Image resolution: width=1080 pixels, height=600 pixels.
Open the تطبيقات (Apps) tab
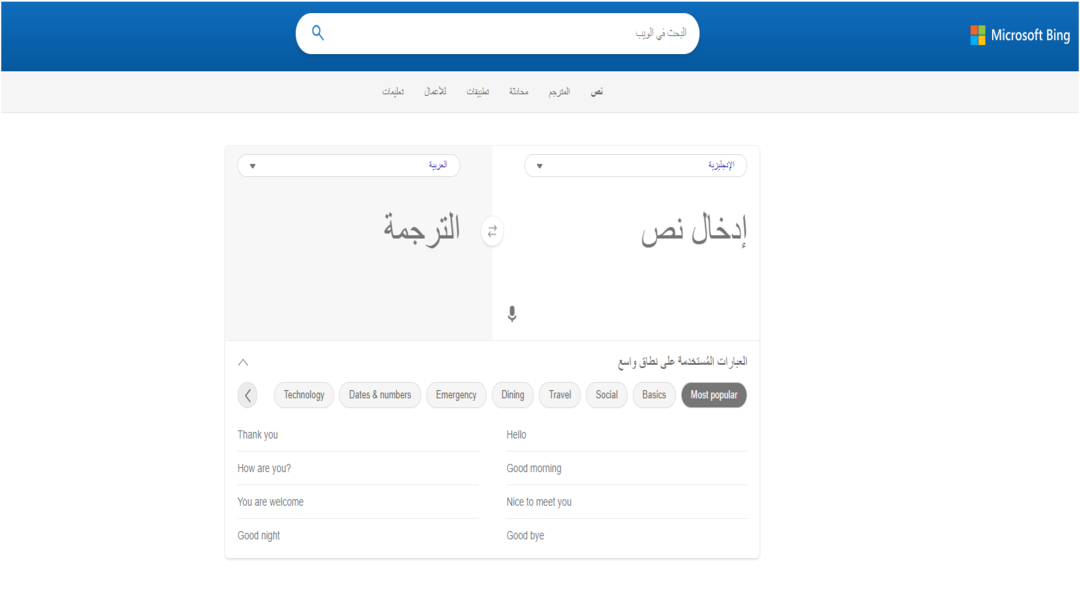[x=478, y=92]
